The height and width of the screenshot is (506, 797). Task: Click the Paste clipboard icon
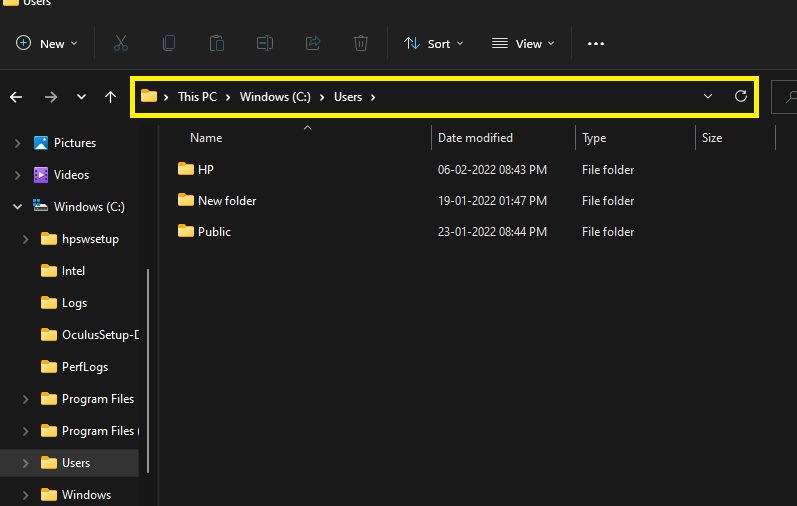(x=217, y=43)
